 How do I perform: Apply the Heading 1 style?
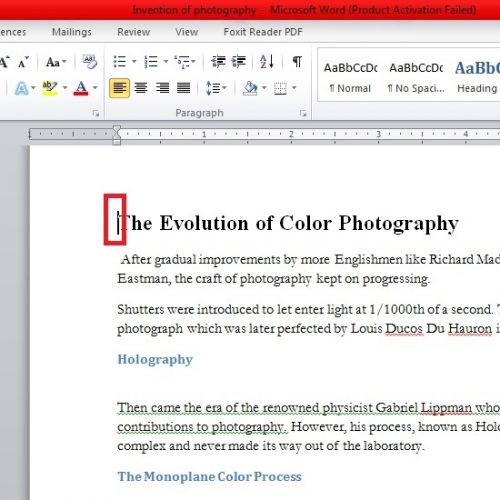[x=477, y=78]
